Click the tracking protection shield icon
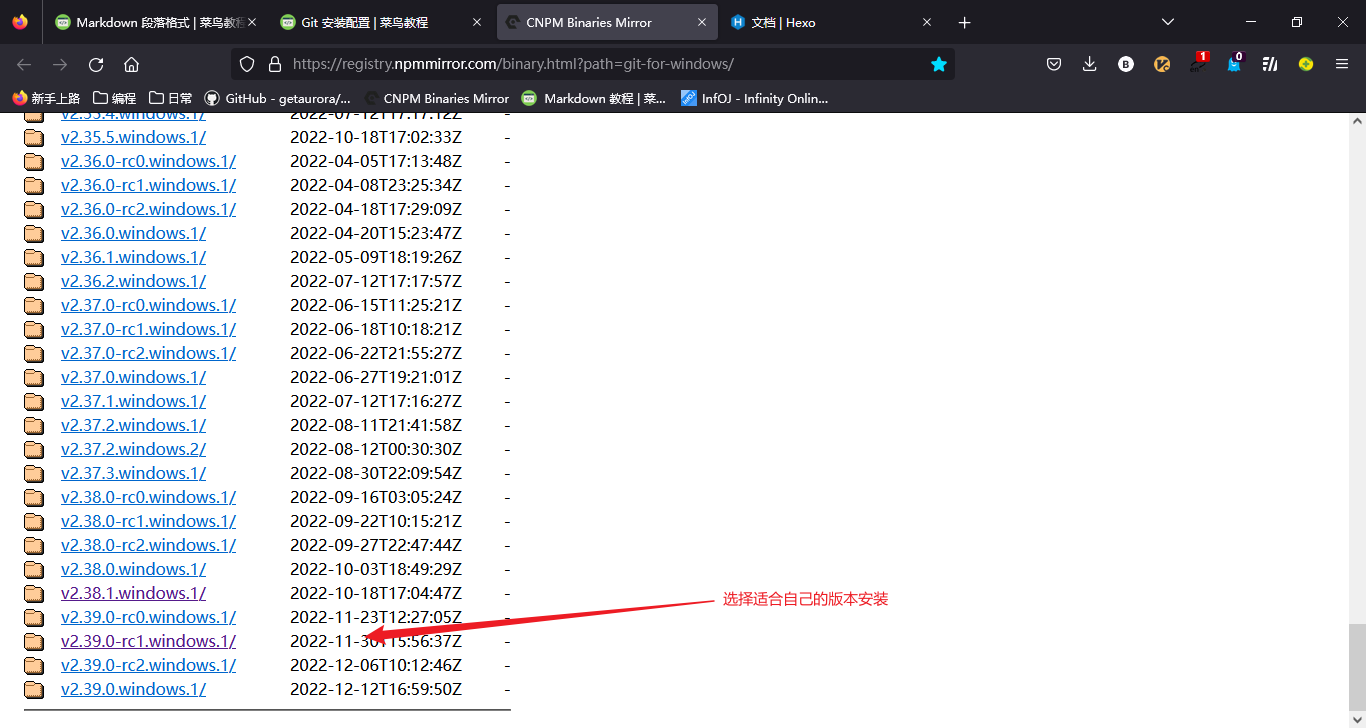Screen dimensions: 1366x728 pyautogui.click(x=247, y=64)
